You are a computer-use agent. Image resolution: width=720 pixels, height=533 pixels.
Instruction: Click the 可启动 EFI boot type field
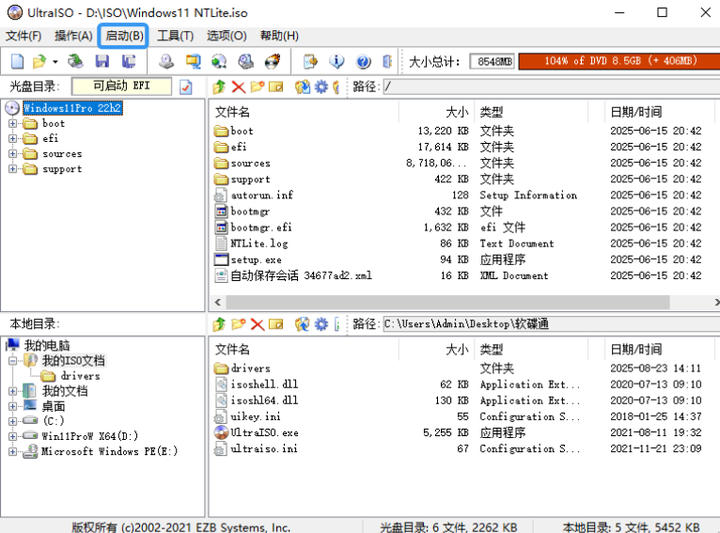tap(122, 86)
